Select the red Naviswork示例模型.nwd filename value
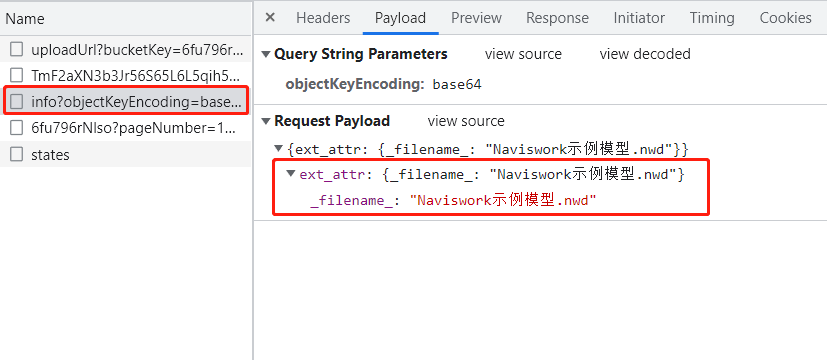 click(x=503, y=201)
